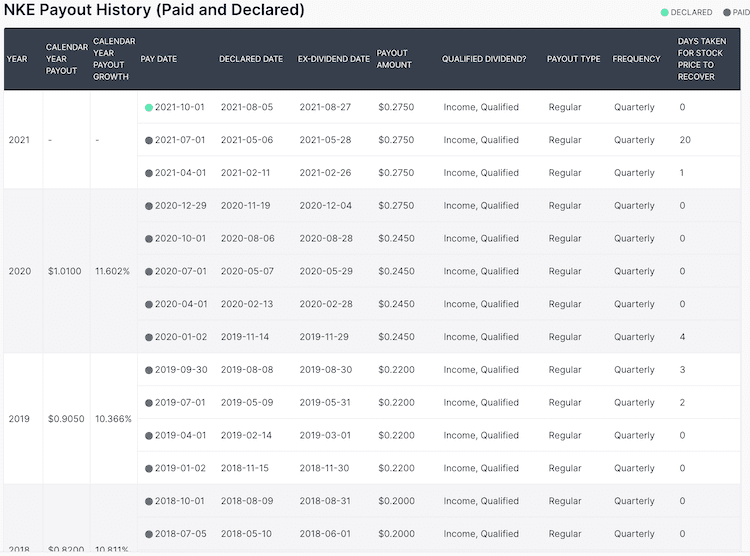Click the paid dot beside 2019-09-30
This screenshot has width=750, height=556.
click(149, 370)
